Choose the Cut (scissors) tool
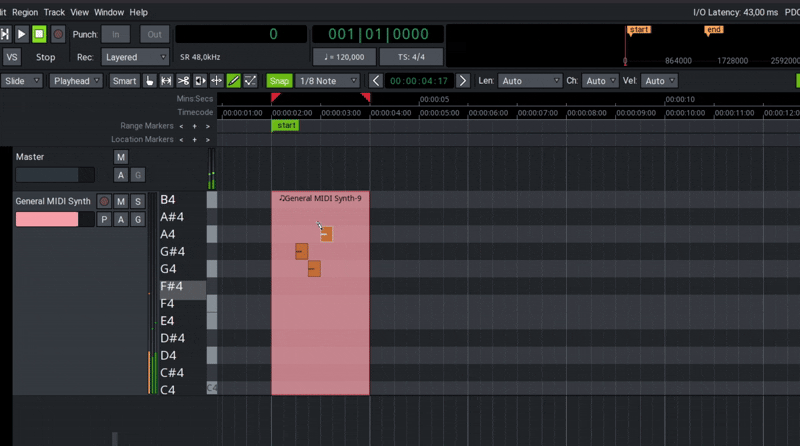This screenshot has height=446, width=800. tap(183, 81)
